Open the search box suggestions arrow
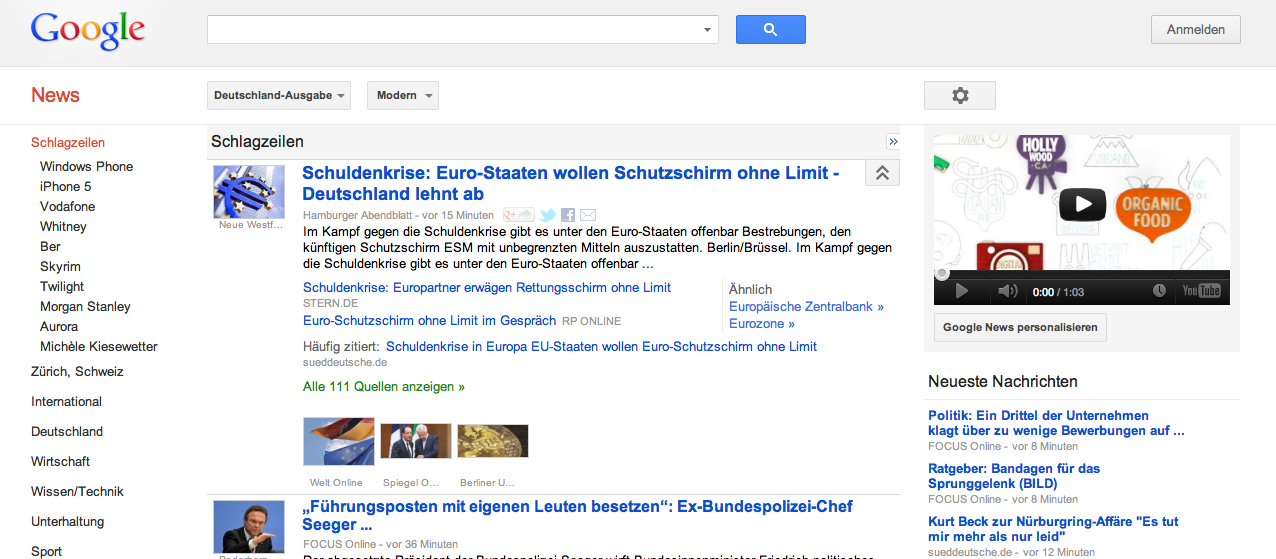This screenshot has width=1276, height=559. coord(708,30)
